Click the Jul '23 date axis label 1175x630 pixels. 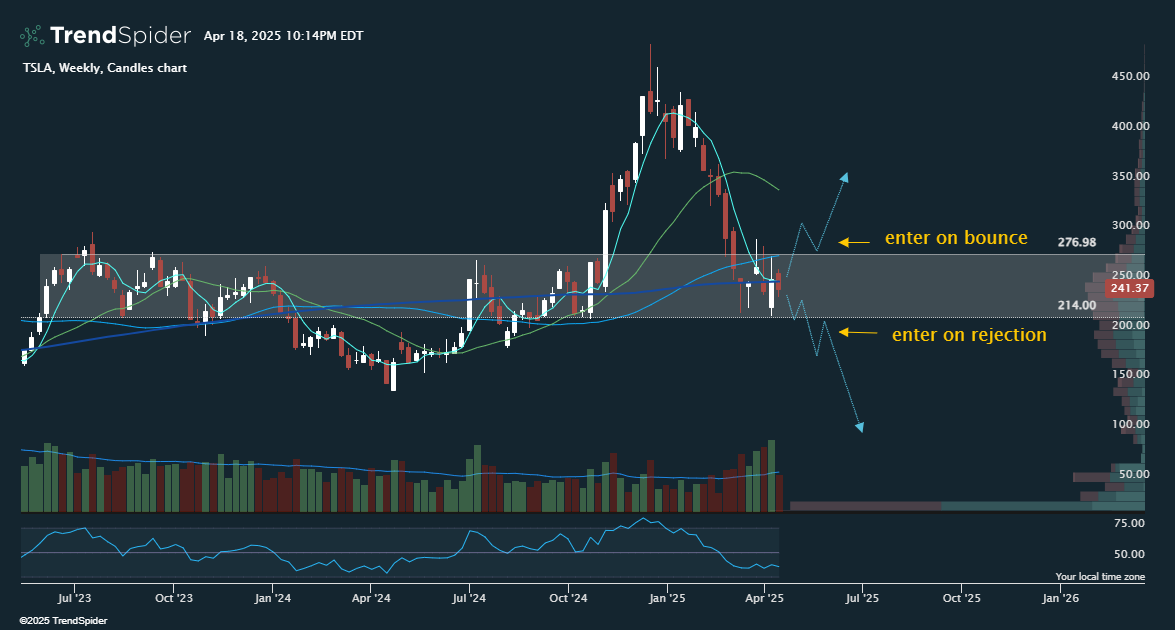tap(74, 598)
